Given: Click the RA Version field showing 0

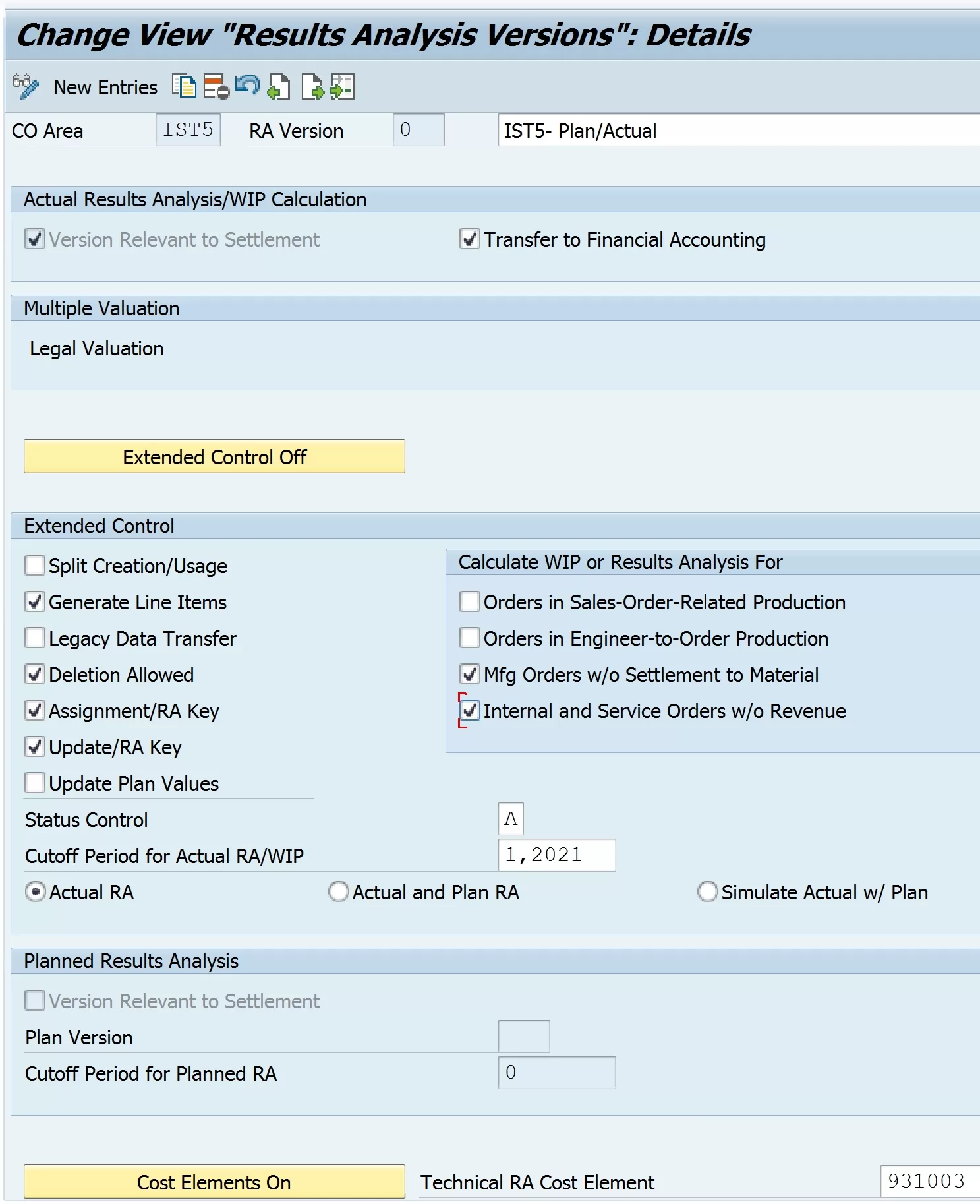Looking at the screenshot, I should 418,130.
